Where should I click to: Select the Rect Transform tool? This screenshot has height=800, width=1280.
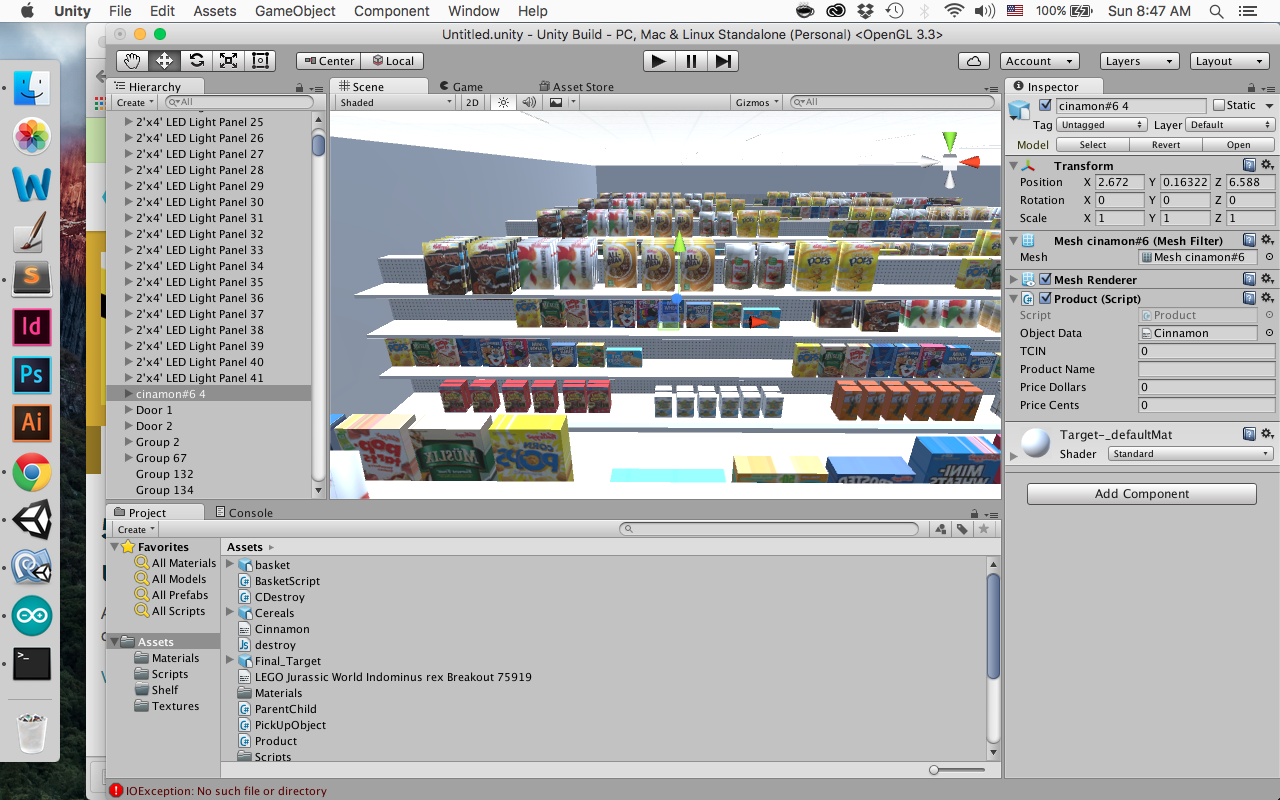260,61
